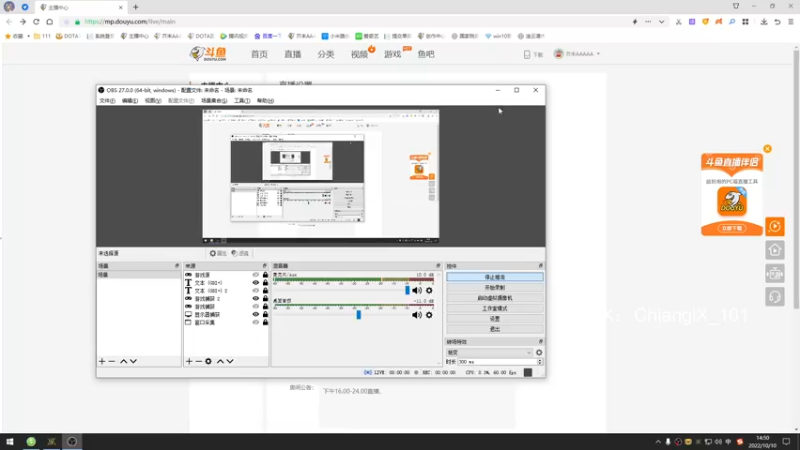Remove the selected source with the minus icon
This screenshot has height=450, width=800.
(198, 361)
